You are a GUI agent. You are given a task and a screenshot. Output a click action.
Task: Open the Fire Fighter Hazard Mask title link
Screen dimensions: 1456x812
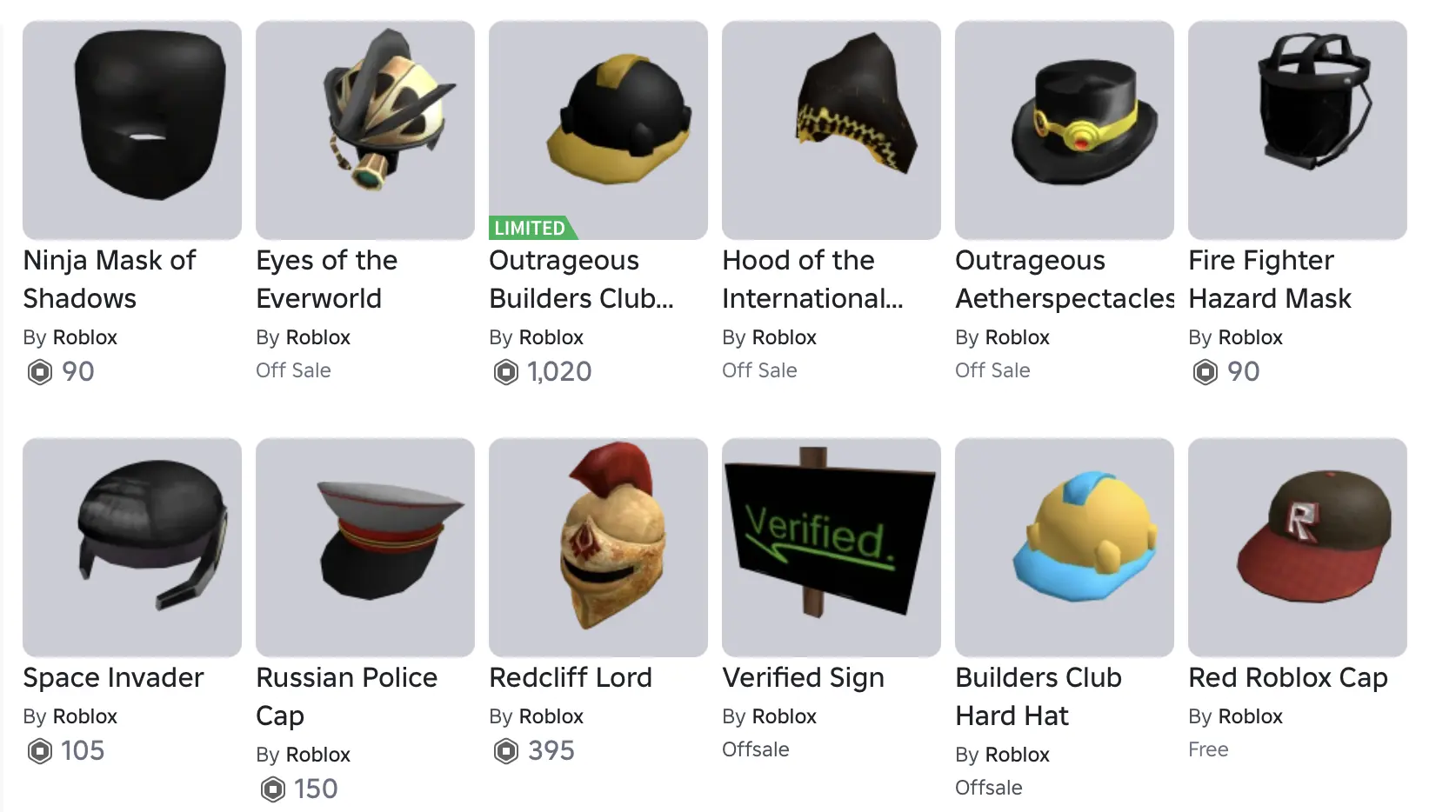[x=1270, y=279]
